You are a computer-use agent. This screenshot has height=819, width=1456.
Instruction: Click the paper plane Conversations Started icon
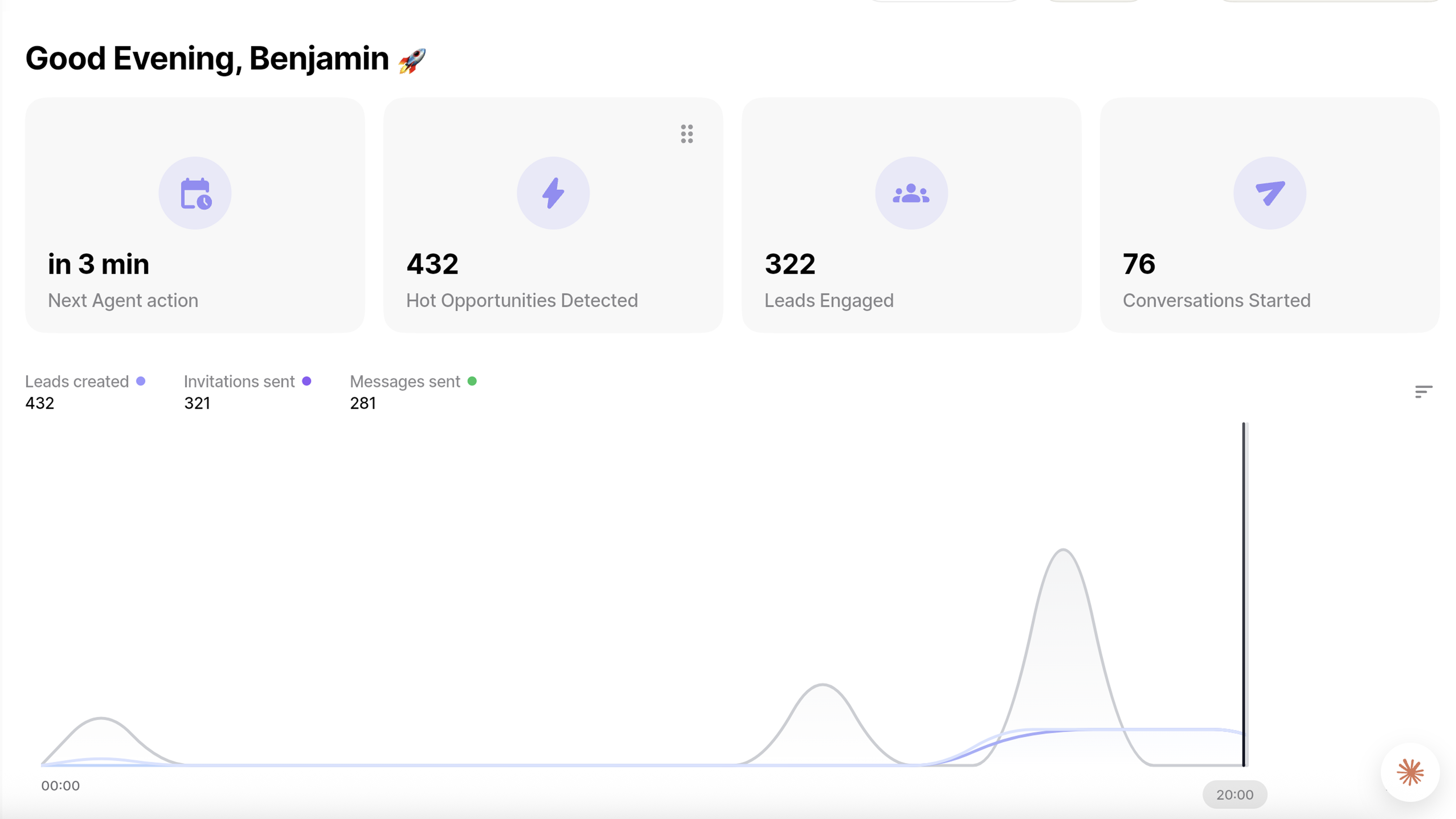[x=1270, y=193]
